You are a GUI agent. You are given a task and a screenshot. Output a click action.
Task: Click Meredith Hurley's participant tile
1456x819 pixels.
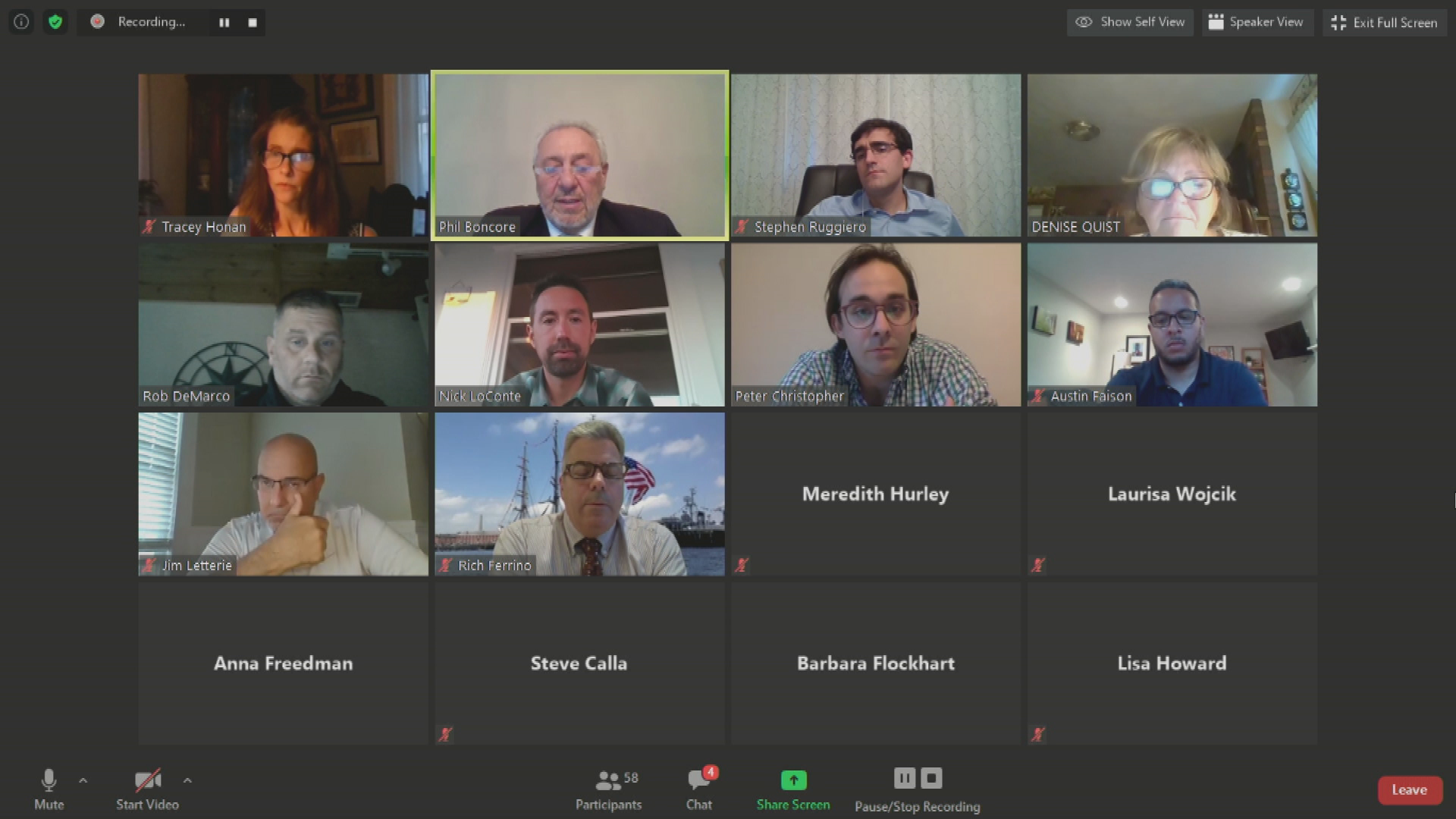coord(876,494)
